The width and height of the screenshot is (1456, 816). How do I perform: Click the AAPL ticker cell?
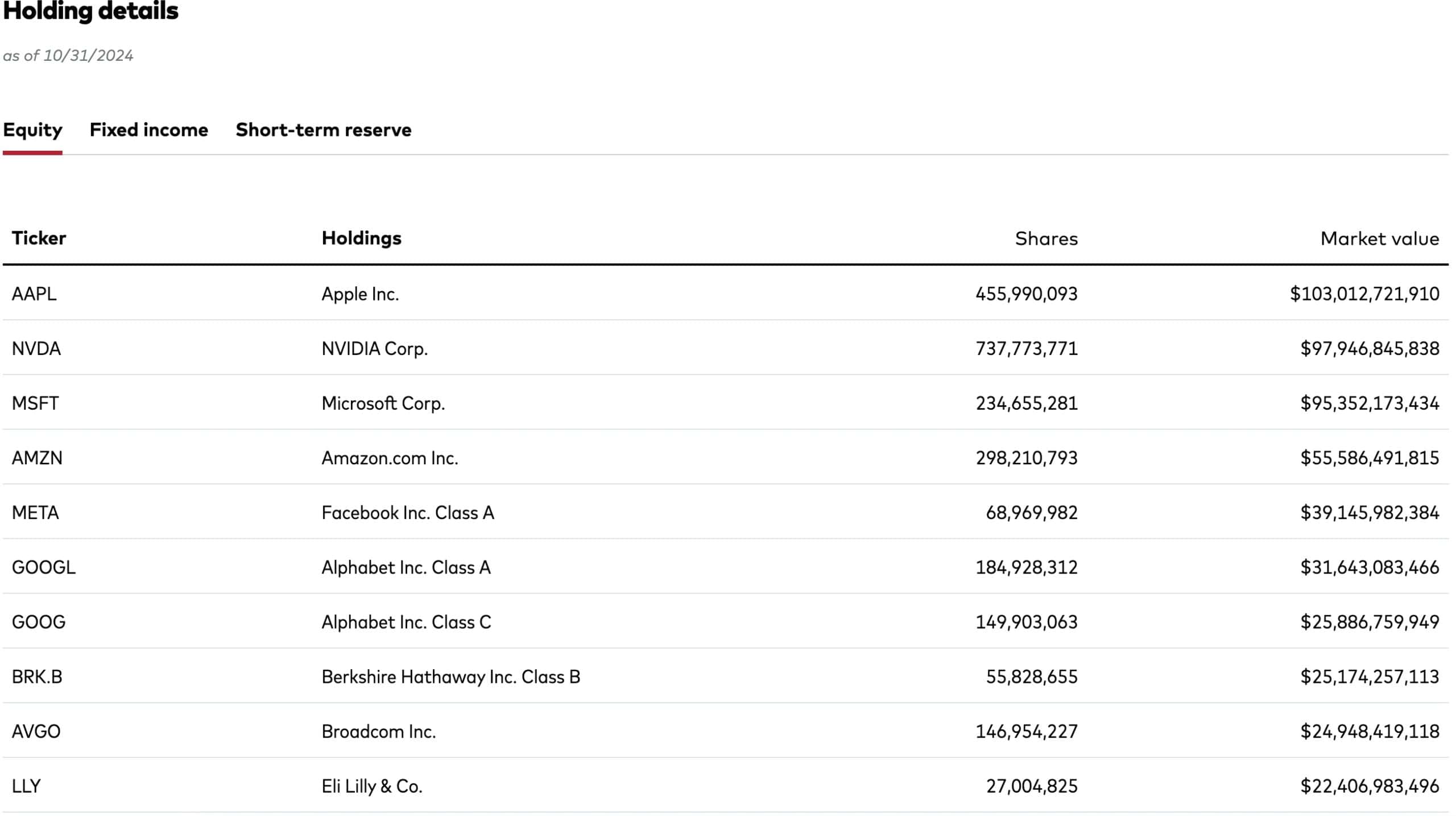coord(34,294)
